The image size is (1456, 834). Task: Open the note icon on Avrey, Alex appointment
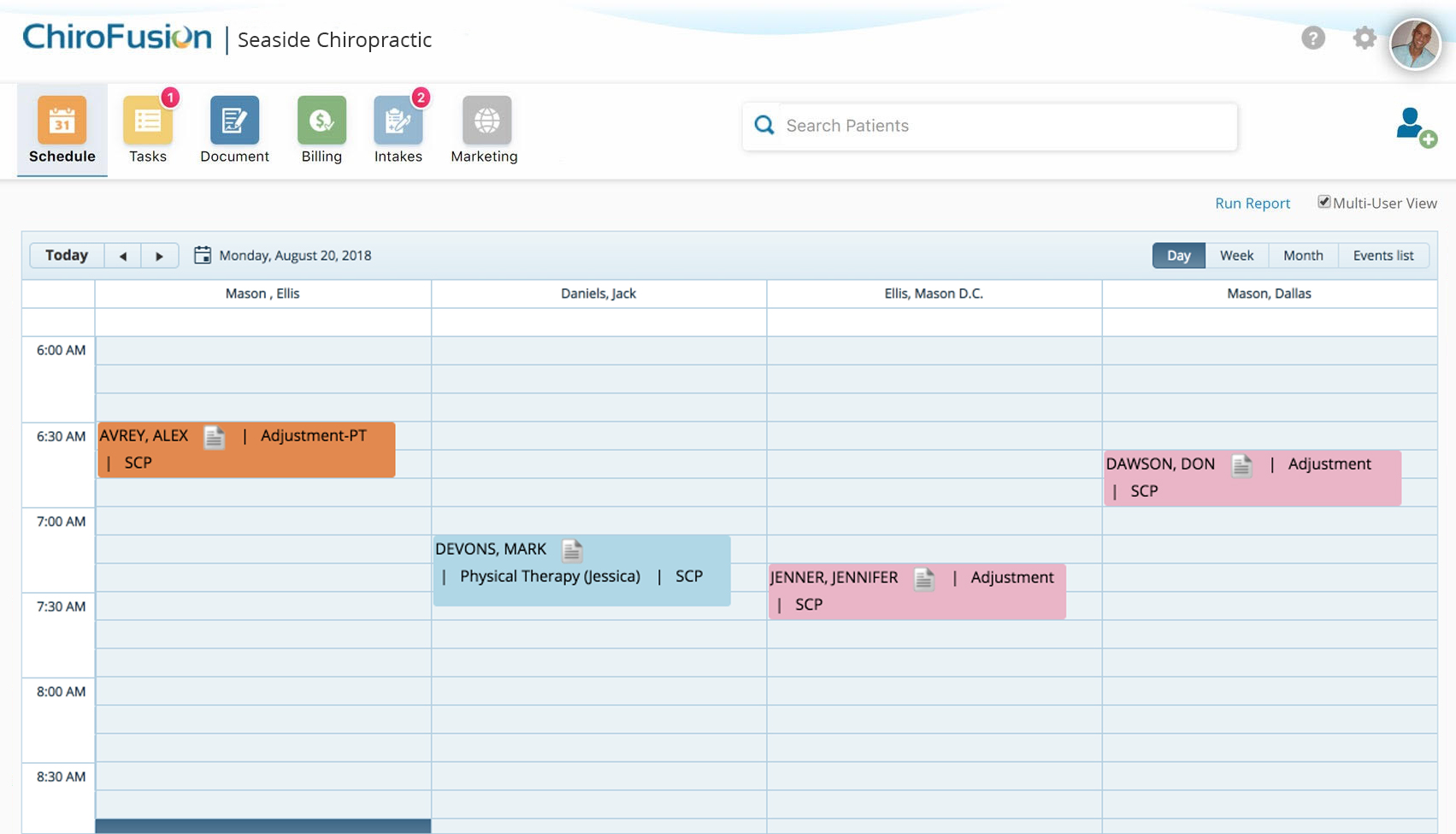point(213,438)
